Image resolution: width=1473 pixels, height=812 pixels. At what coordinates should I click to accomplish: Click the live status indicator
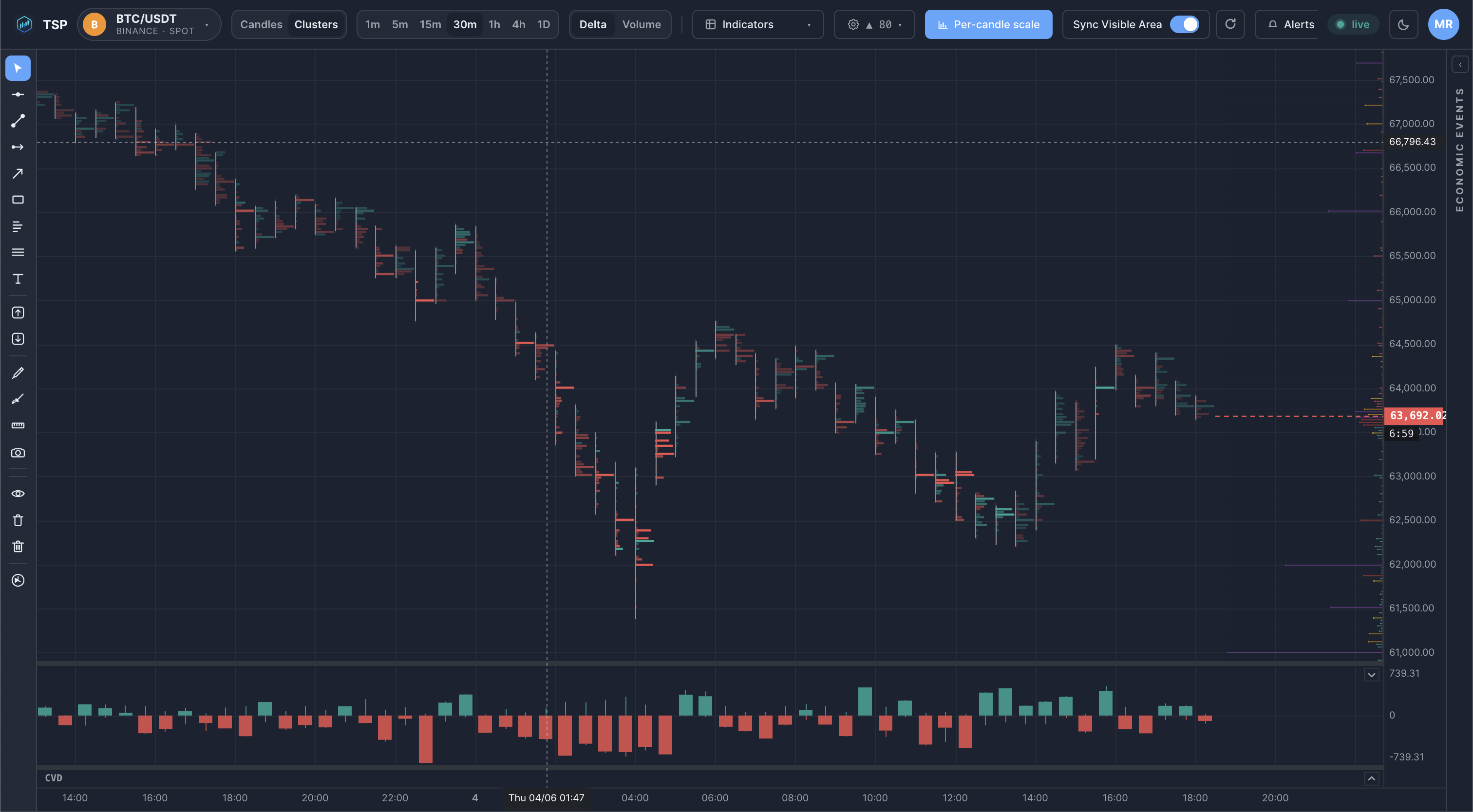click(1352, 24)
